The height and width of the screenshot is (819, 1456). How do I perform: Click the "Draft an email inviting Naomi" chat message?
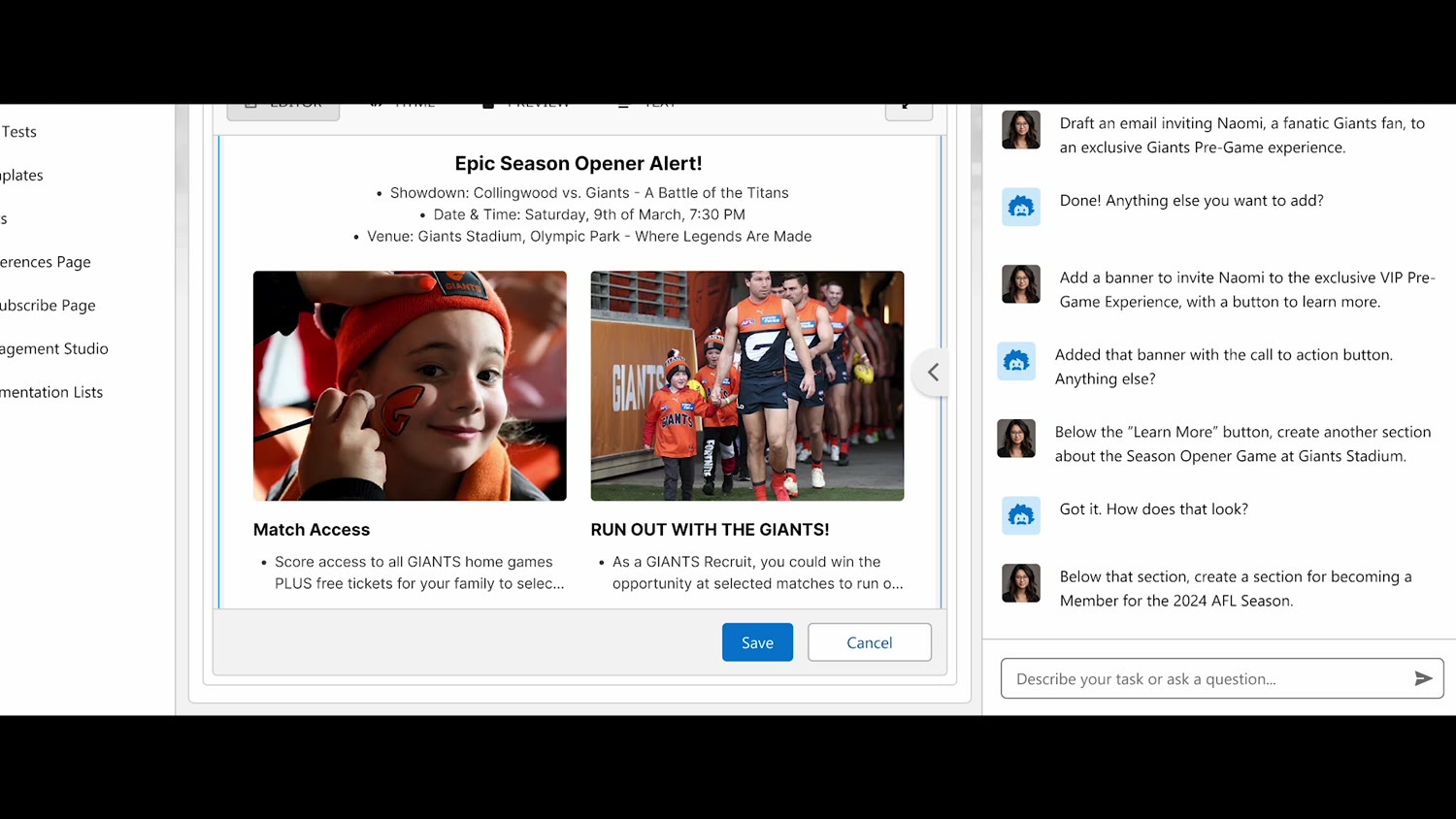click(x=1242, y=136)
